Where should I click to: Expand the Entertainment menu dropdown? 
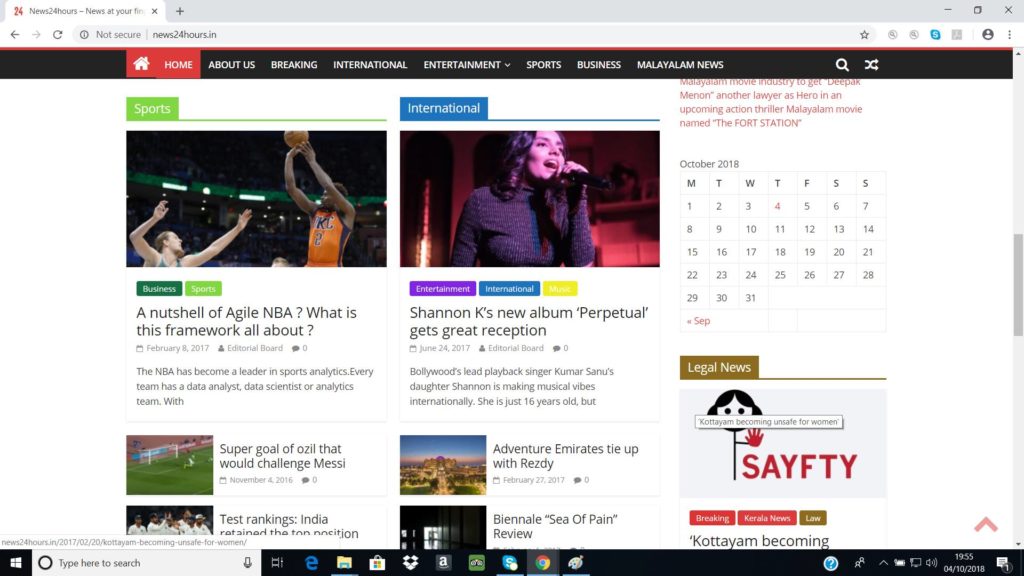click(x=466, y=64)
